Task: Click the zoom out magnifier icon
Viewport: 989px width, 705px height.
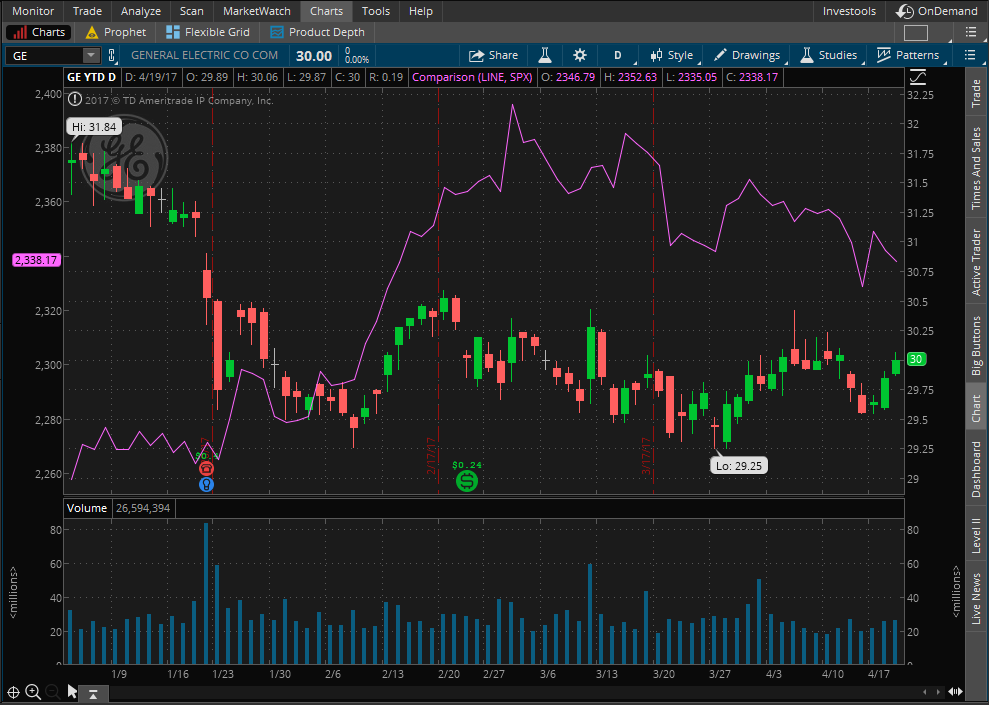Action: pyautogui.click(x=53, y=692)
